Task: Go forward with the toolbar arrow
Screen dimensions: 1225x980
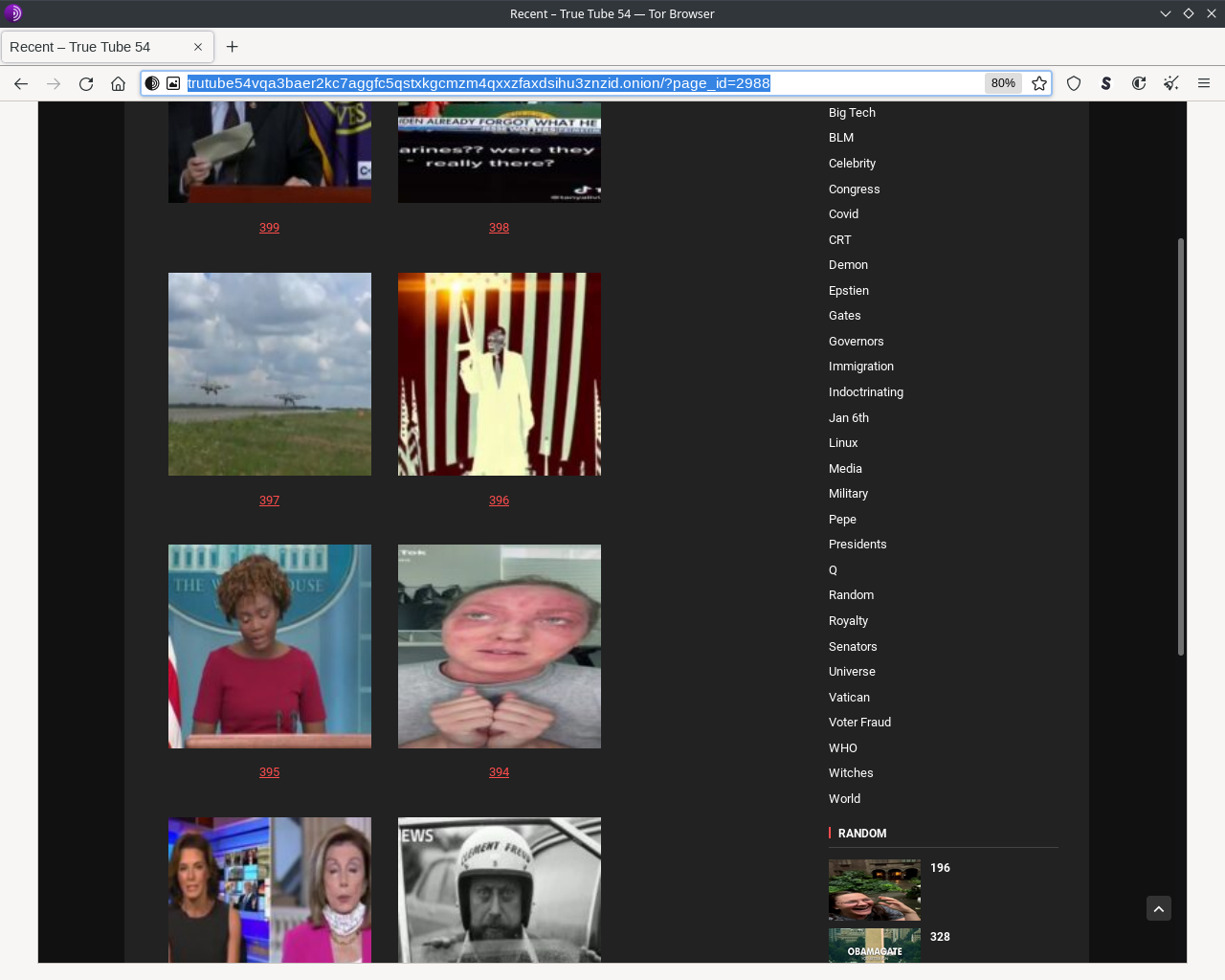Action: pos(54,83)
